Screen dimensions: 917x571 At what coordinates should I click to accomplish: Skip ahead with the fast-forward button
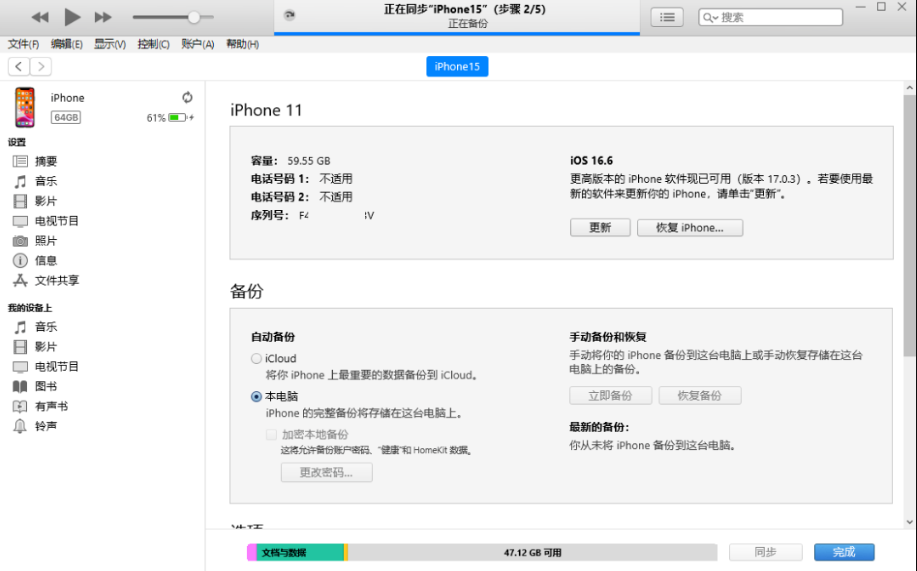(103, 17)
